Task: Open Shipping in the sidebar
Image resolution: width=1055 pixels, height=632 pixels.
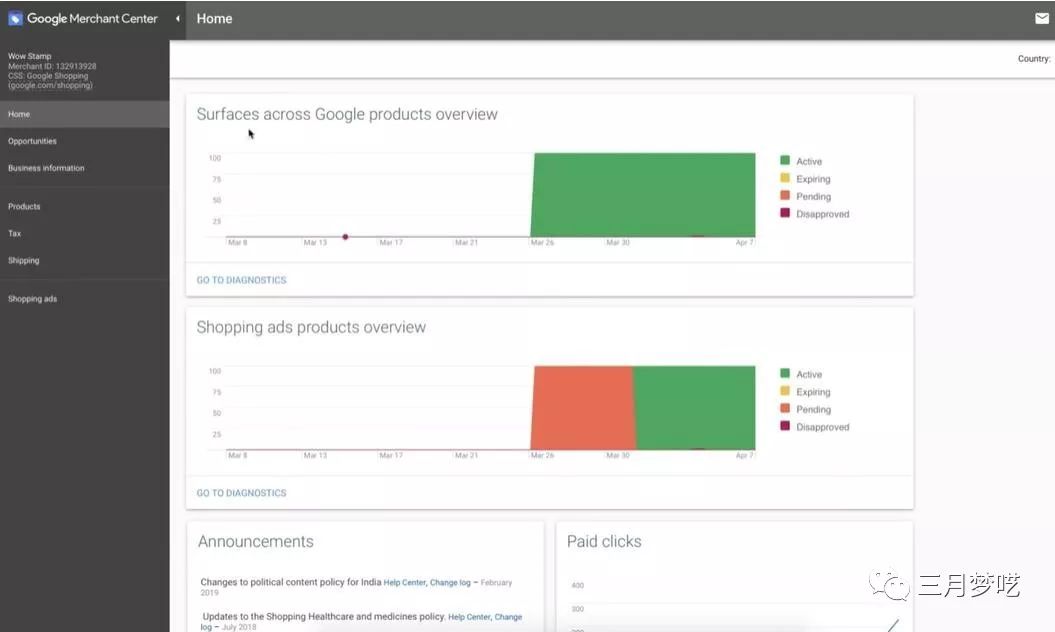Action: click(x=24, y=260)
